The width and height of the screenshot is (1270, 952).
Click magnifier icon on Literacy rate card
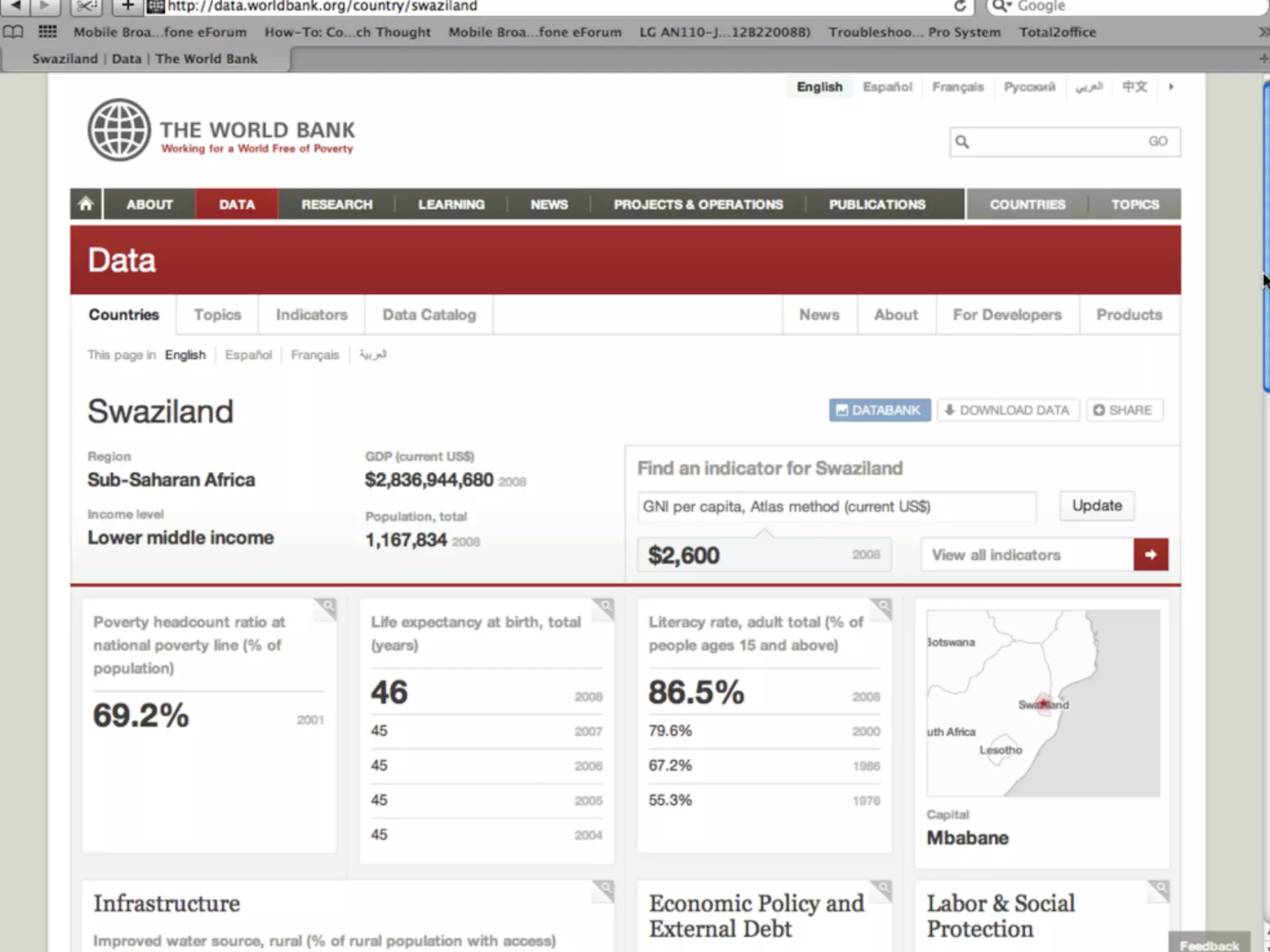tap(882, 607)
